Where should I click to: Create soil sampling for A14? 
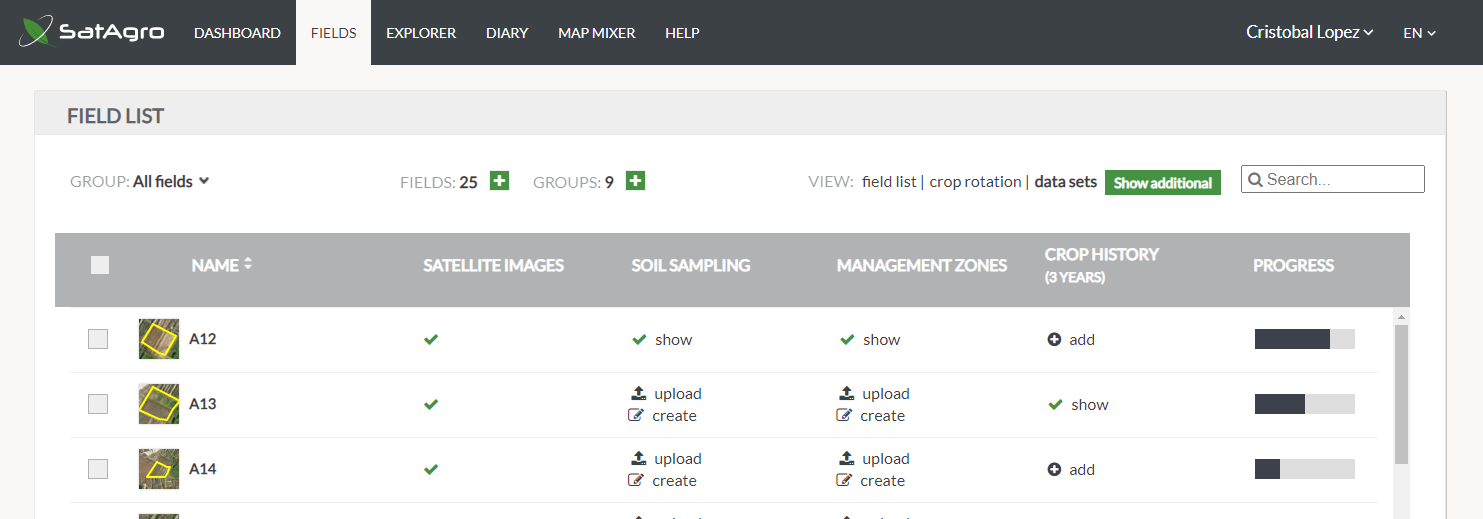click(675, 481)
